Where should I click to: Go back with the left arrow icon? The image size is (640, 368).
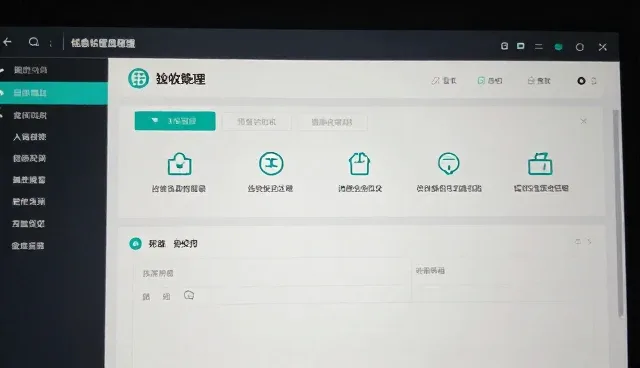click(x=7, y=42)
